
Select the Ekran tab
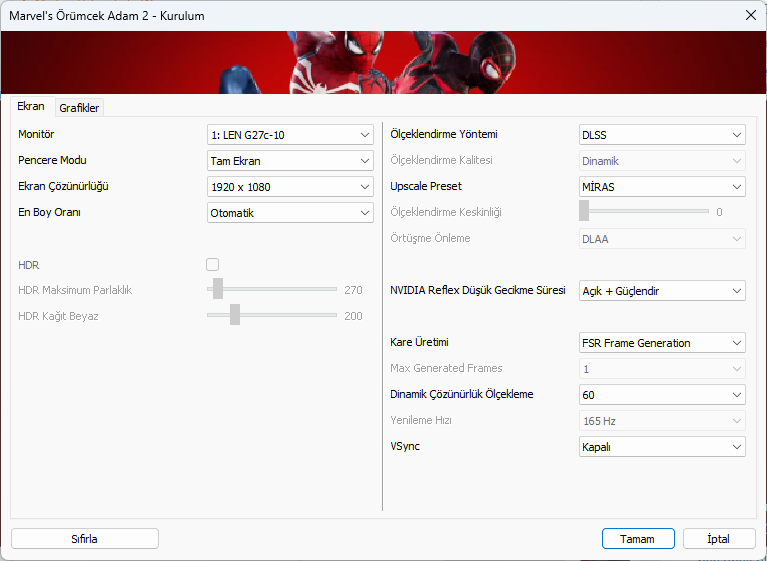coord(31,106)
